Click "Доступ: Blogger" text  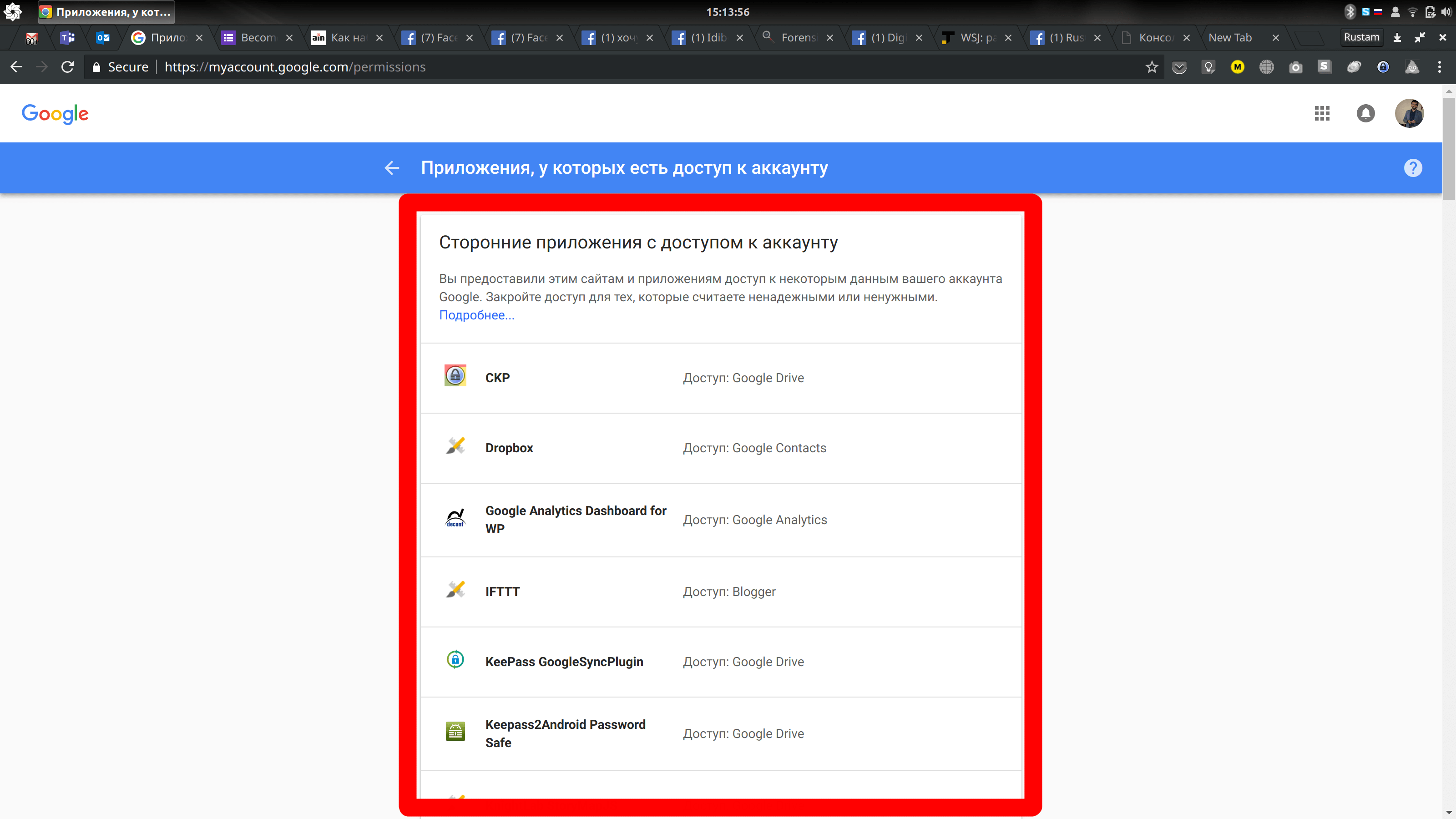pos(729,592)
